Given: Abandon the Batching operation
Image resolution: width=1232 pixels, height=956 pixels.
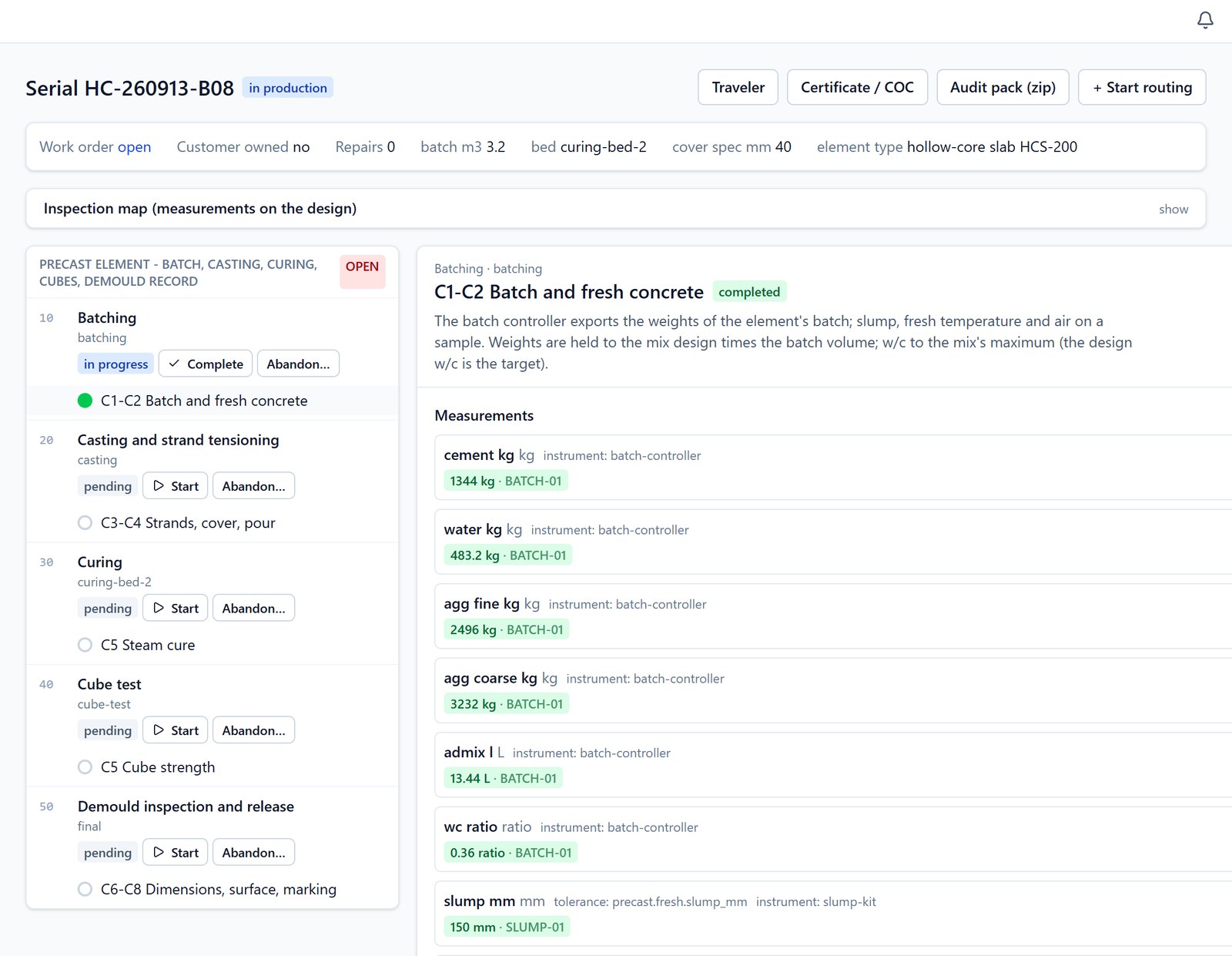Looking at the screenshot, I should (x=298, y=364).
